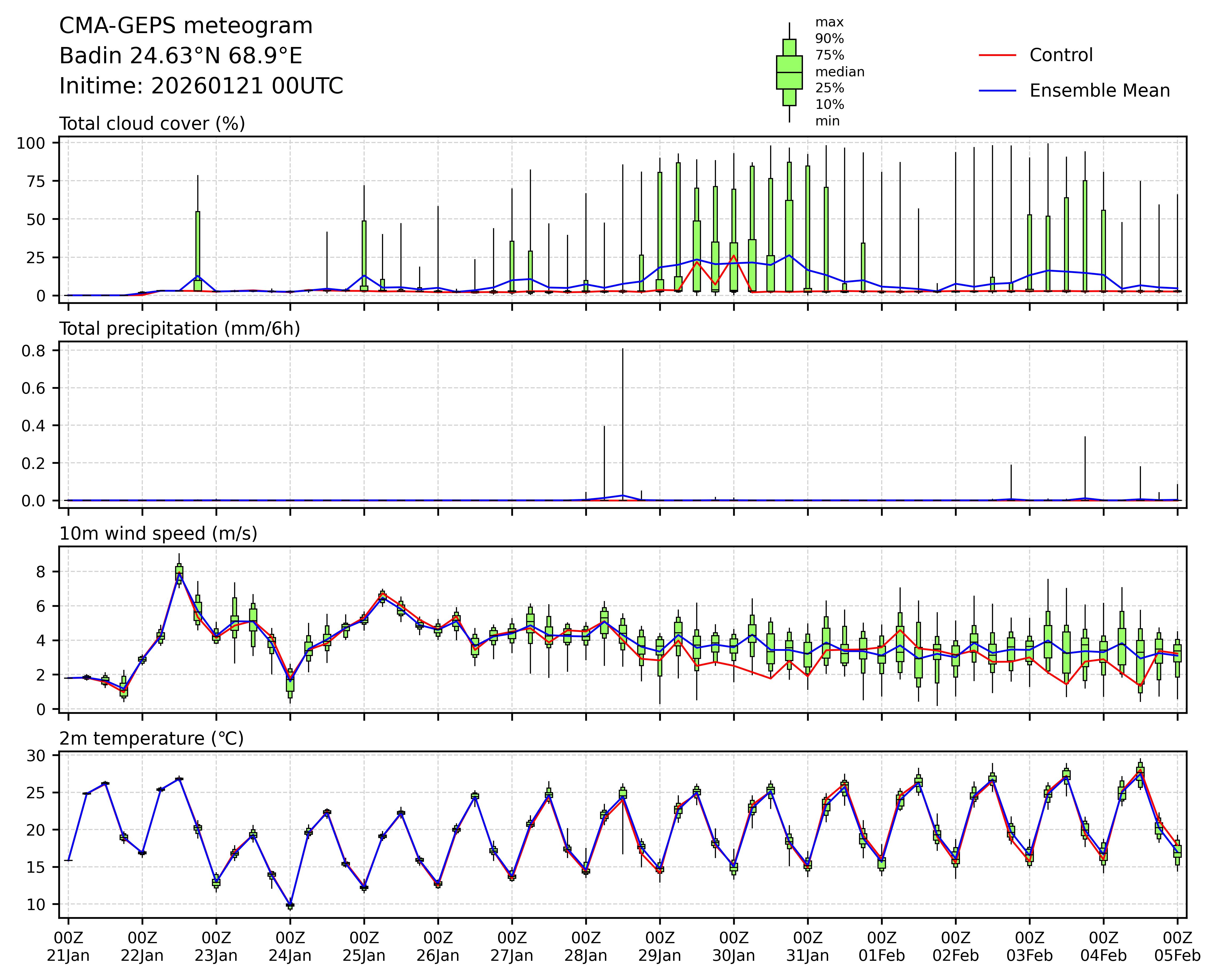Click the 10m wind speed panel title

[x=158, y=534]
